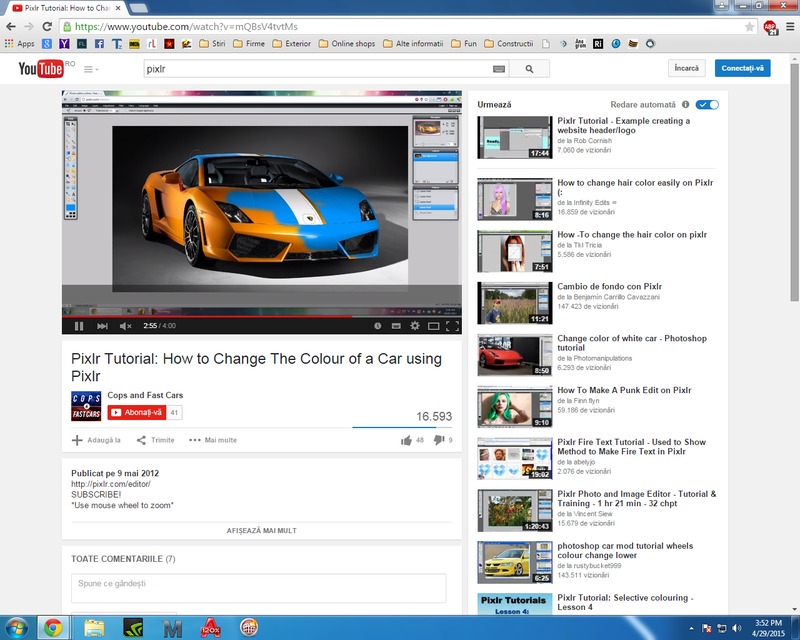Image resolution: width=800 pixels, height=640 pixels.
Task: Open Yahoo bookmark icon
Action: click(64, 44)
